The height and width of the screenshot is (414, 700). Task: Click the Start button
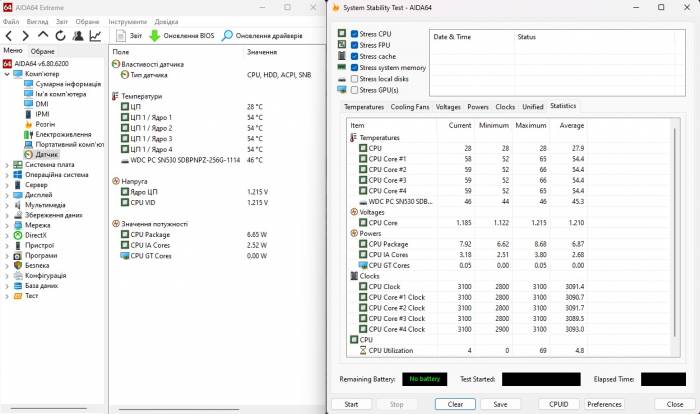point(351,404)
